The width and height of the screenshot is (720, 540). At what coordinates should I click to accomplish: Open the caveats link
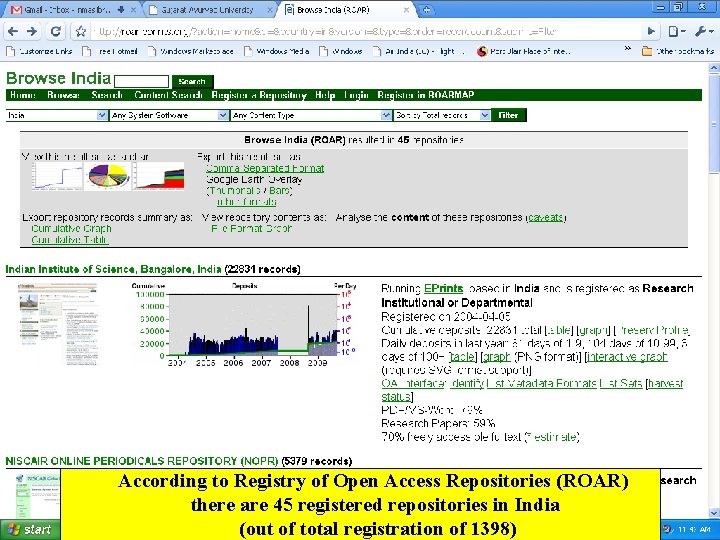click(x=546, y=217)
